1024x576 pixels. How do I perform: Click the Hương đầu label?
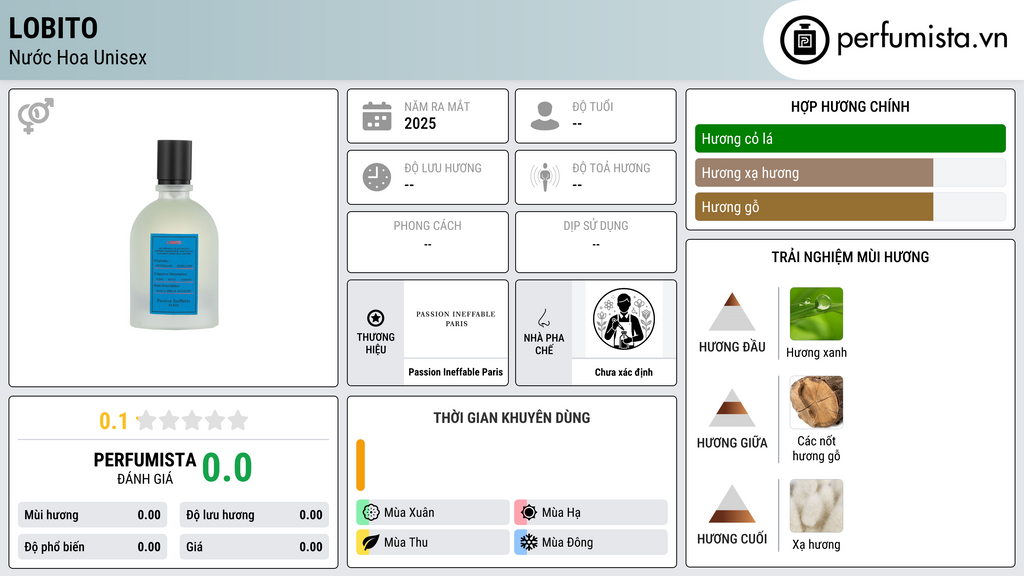coord(732,347)
